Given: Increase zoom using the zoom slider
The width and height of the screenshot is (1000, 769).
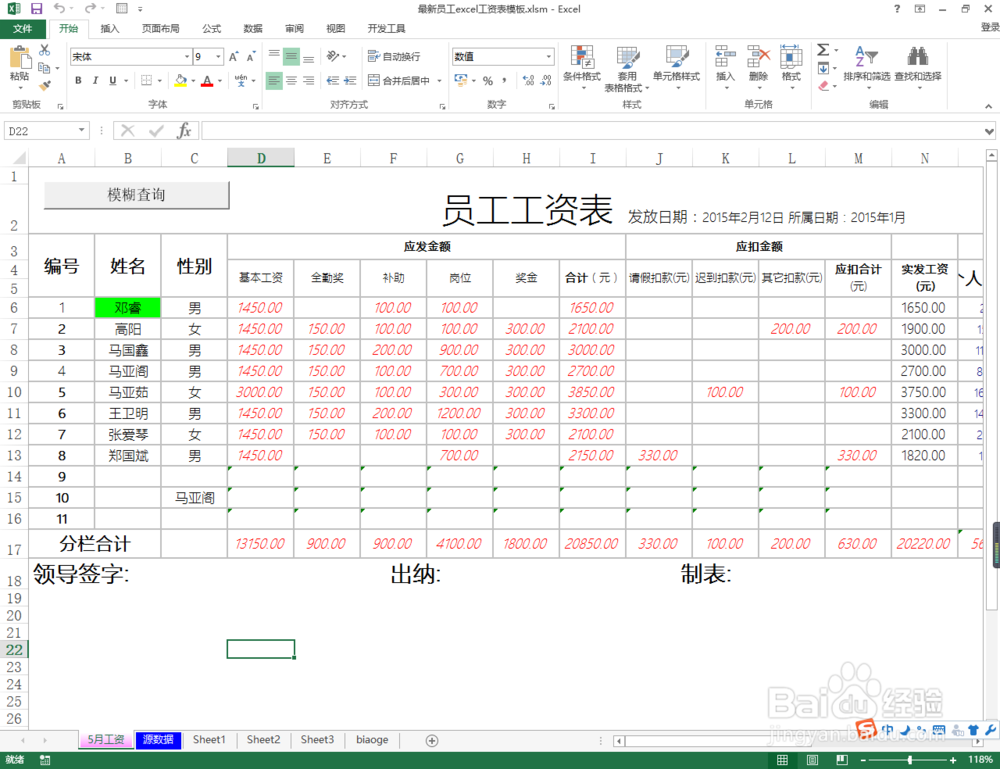Looking at the screenshot, I should [951, 760].
